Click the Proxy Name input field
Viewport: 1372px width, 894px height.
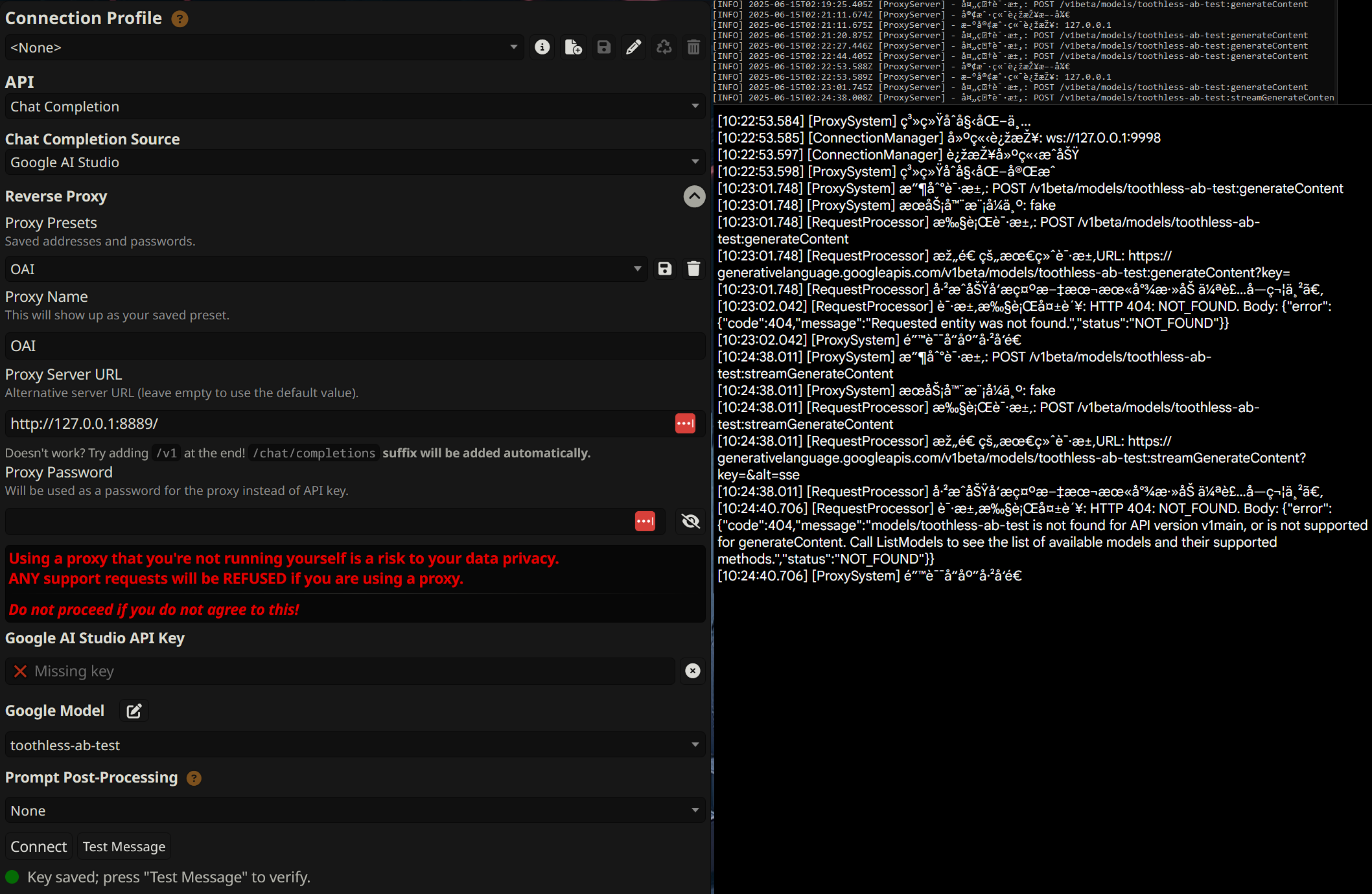click(355, 346)
